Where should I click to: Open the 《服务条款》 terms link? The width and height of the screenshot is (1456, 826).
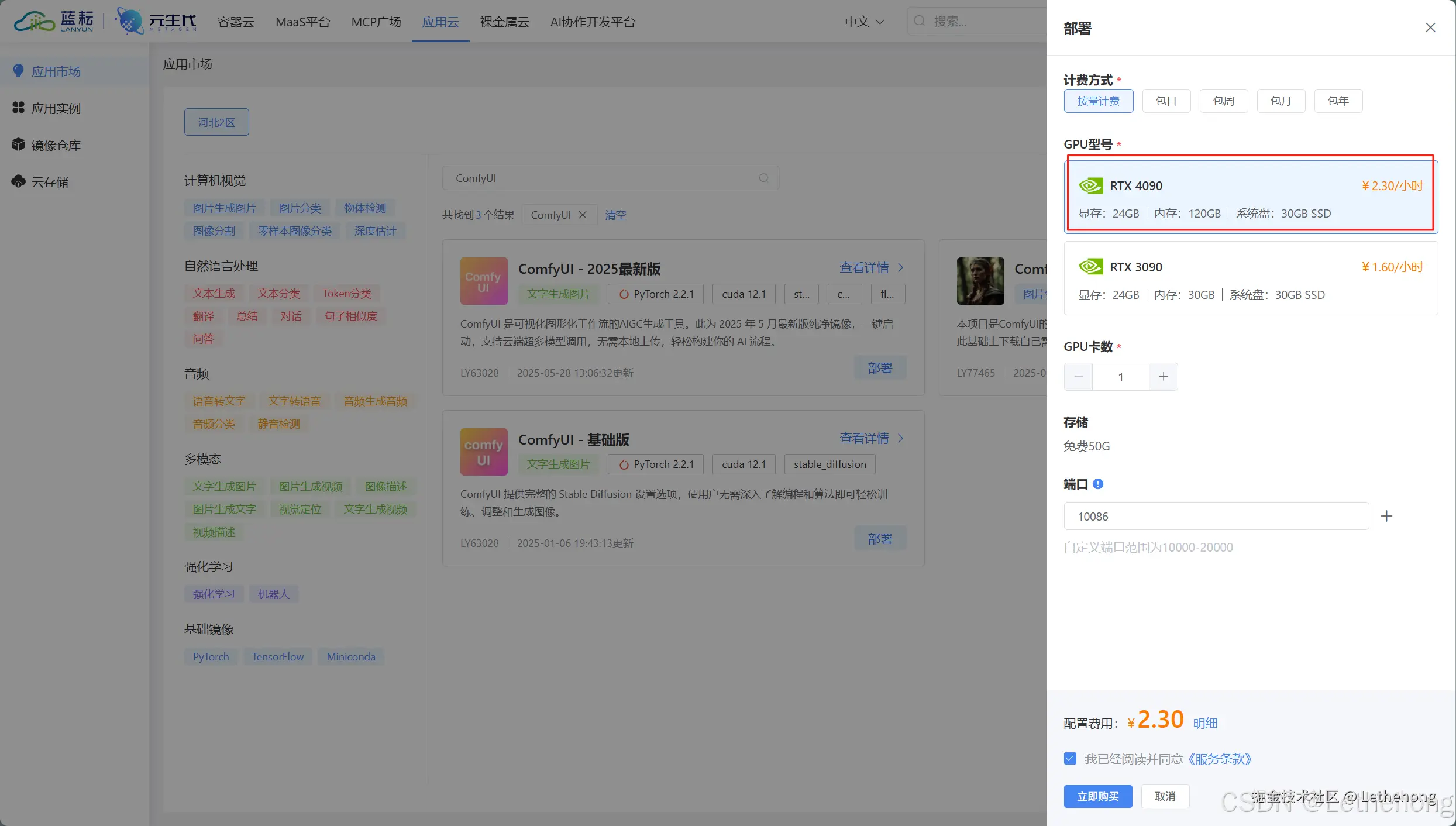(1220, 758)
